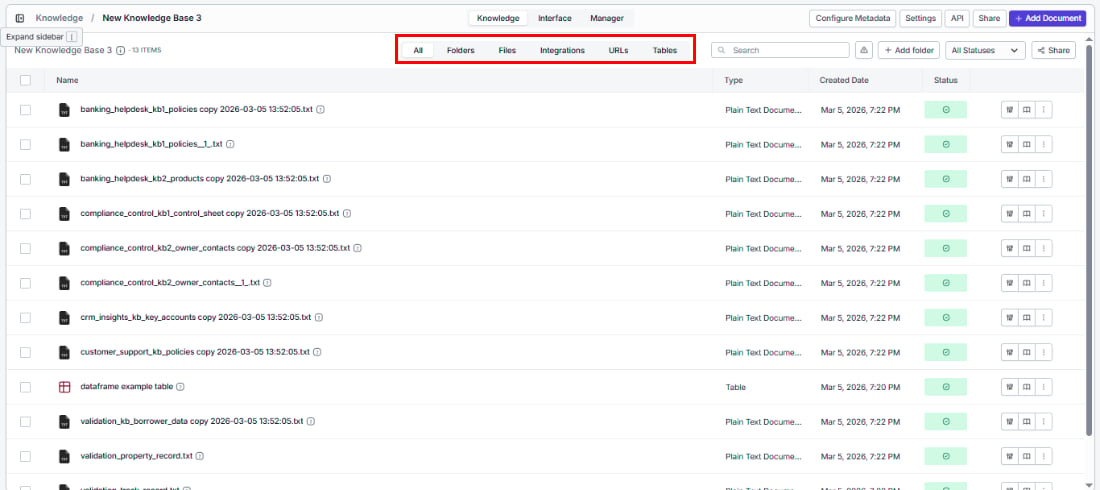Check the box for compliance_control_kb2_owner_contacts copy file
The width and height of the screenshot is (1100, 490).
click(25, 248)
